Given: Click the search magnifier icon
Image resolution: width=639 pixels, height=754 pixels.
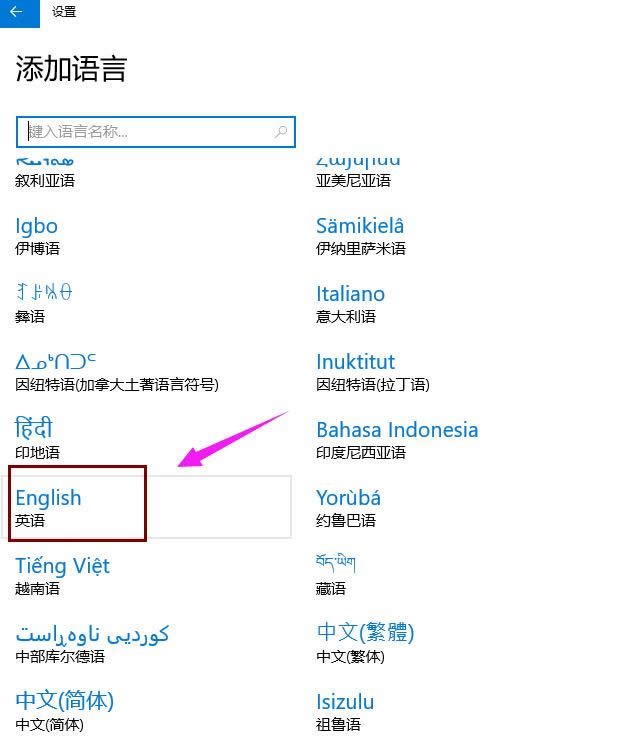Looking at the screenshot, I should [x=281, y=131].
